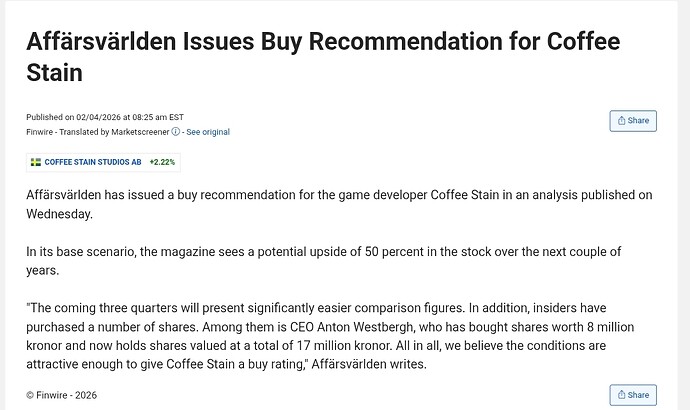
Task: Click the top Share button
Action: click(x=633, y=121)
